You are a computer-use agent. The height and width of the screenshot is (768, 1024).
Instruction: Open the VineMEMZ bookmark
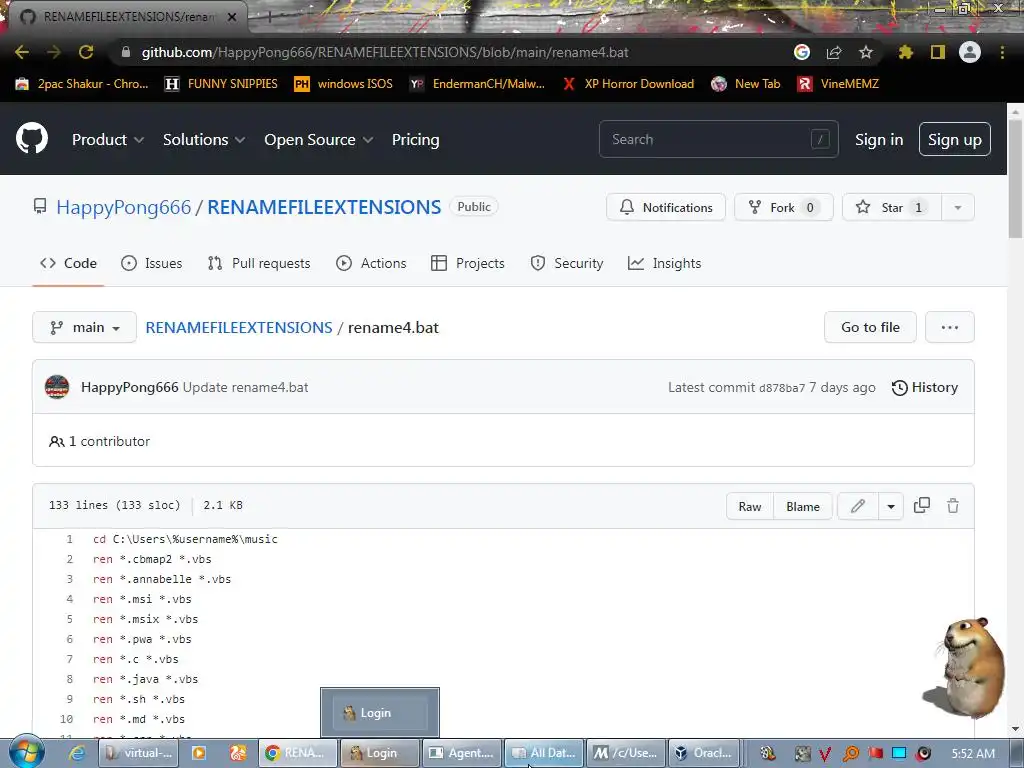pyautogui.click(x=839, y=84)
